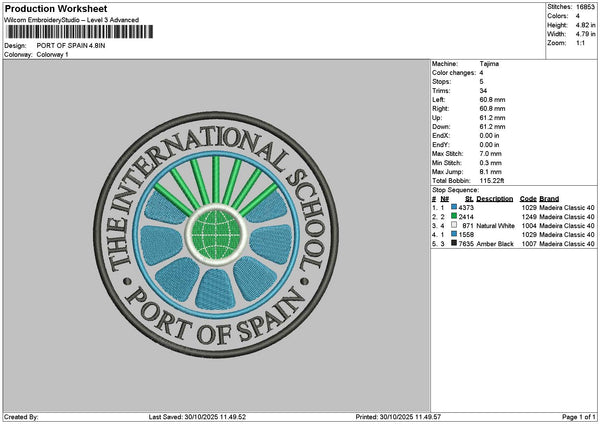Select the Right value '60.8 mm'
The width and height of the screenshot is (600, 424).
coord(492,109)
